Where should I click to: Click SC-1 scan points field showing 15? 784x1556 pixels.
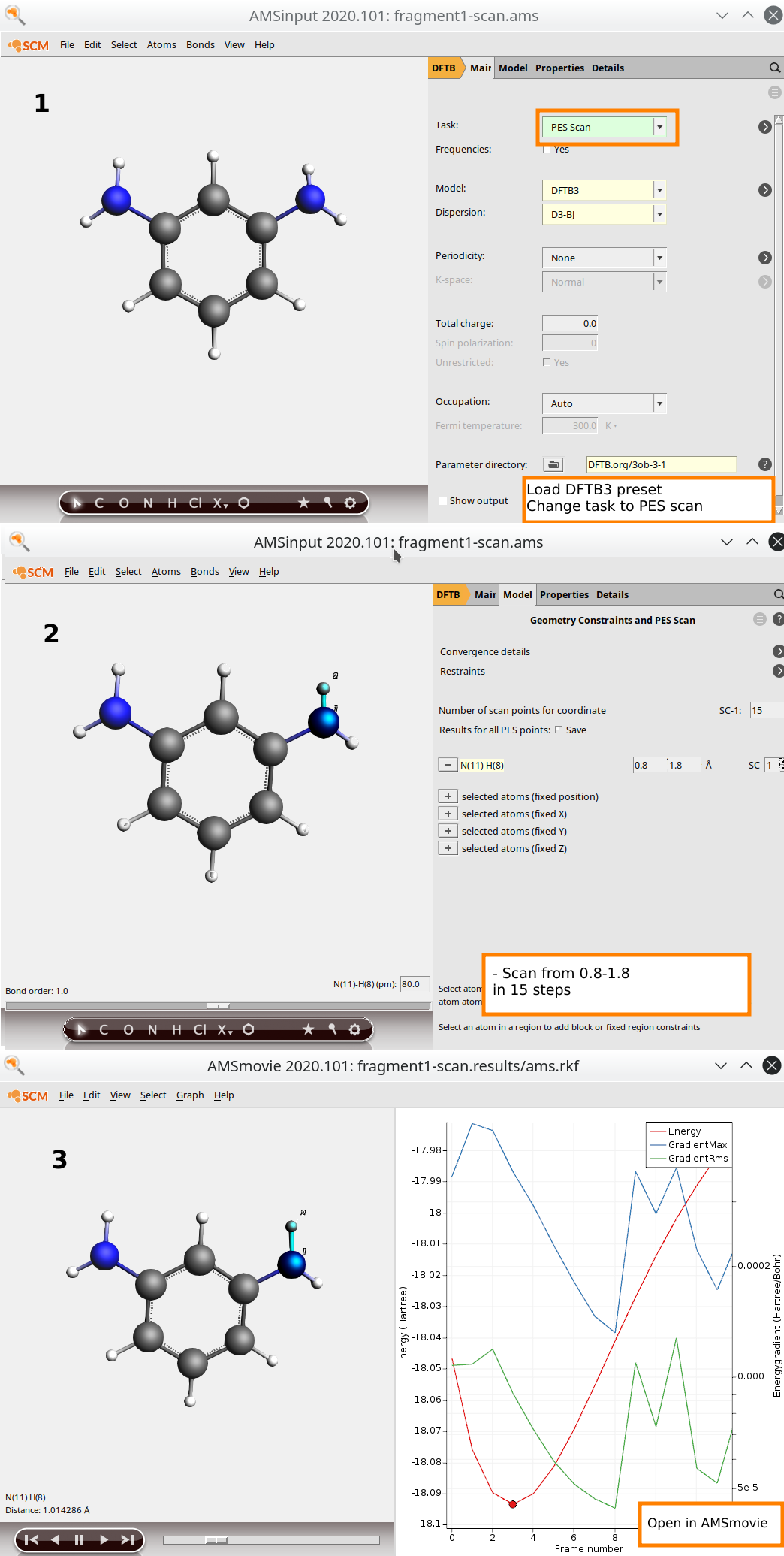(767, 710)
